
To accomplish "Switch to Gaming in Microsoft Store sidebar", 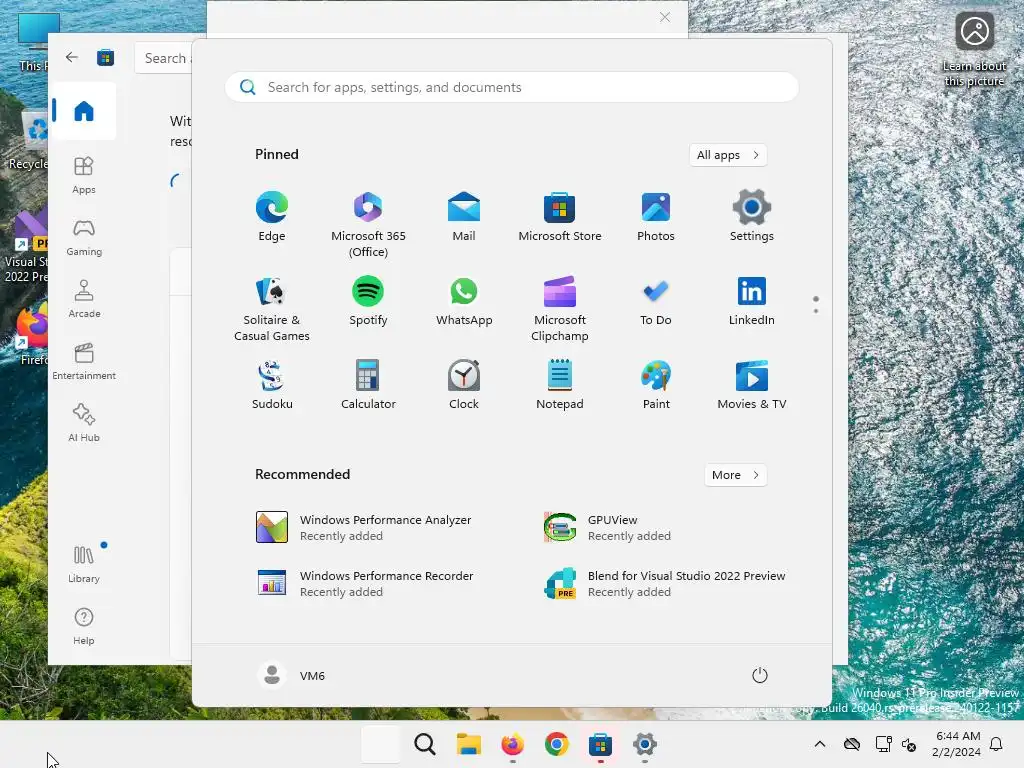I will coord(84,237).
